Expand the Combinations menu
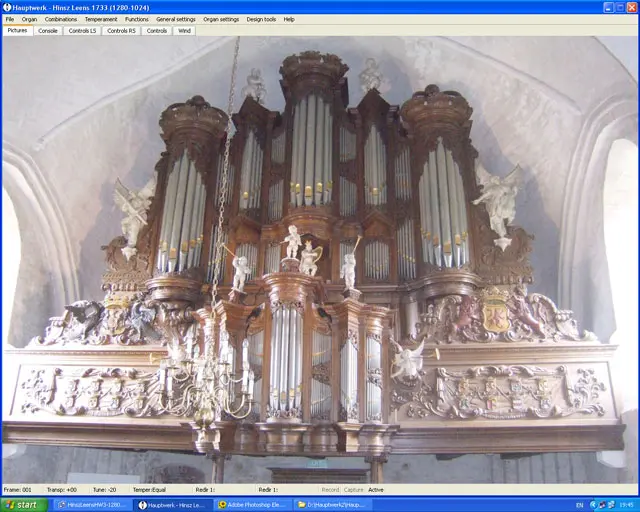Image resolution: width=640 pixels, height=512 pixels. (x=60, y=19)
